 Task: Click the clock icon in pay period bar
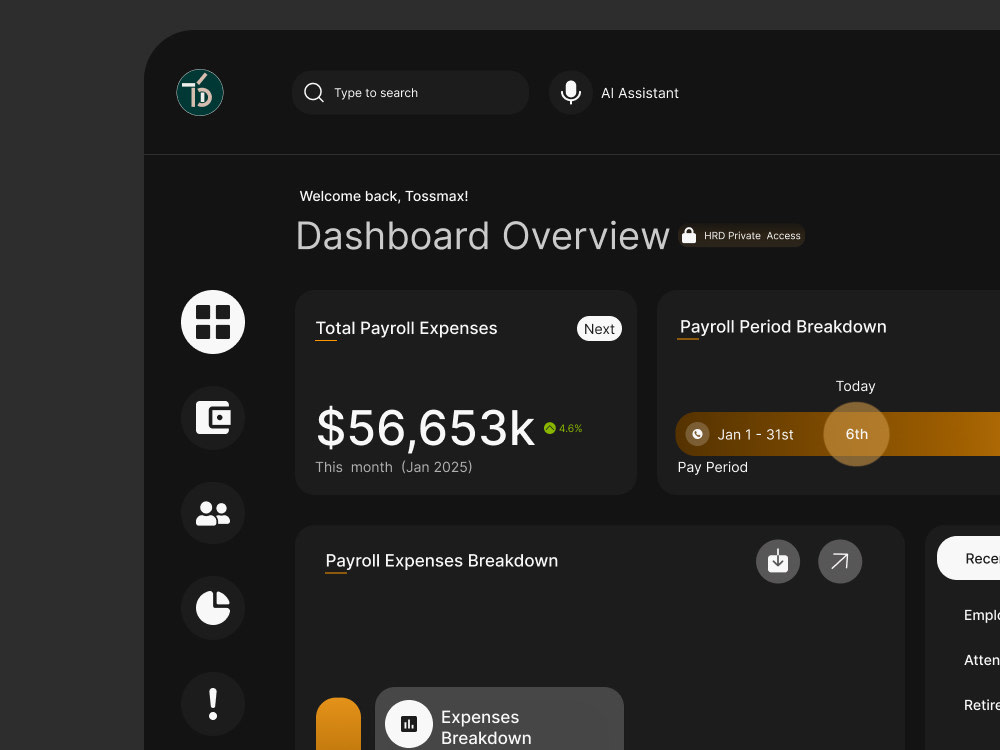click(698, 434)
